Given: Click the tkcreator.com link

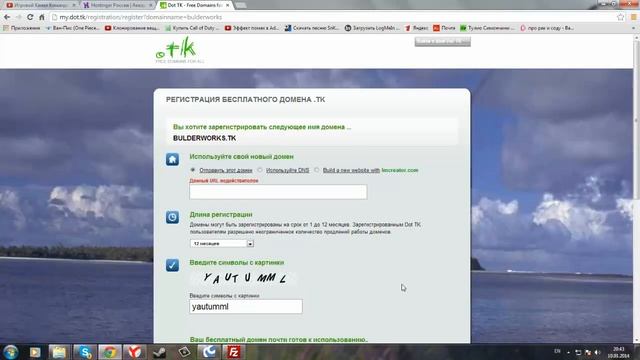Looking at the screenshot, I should coord(400,170).
